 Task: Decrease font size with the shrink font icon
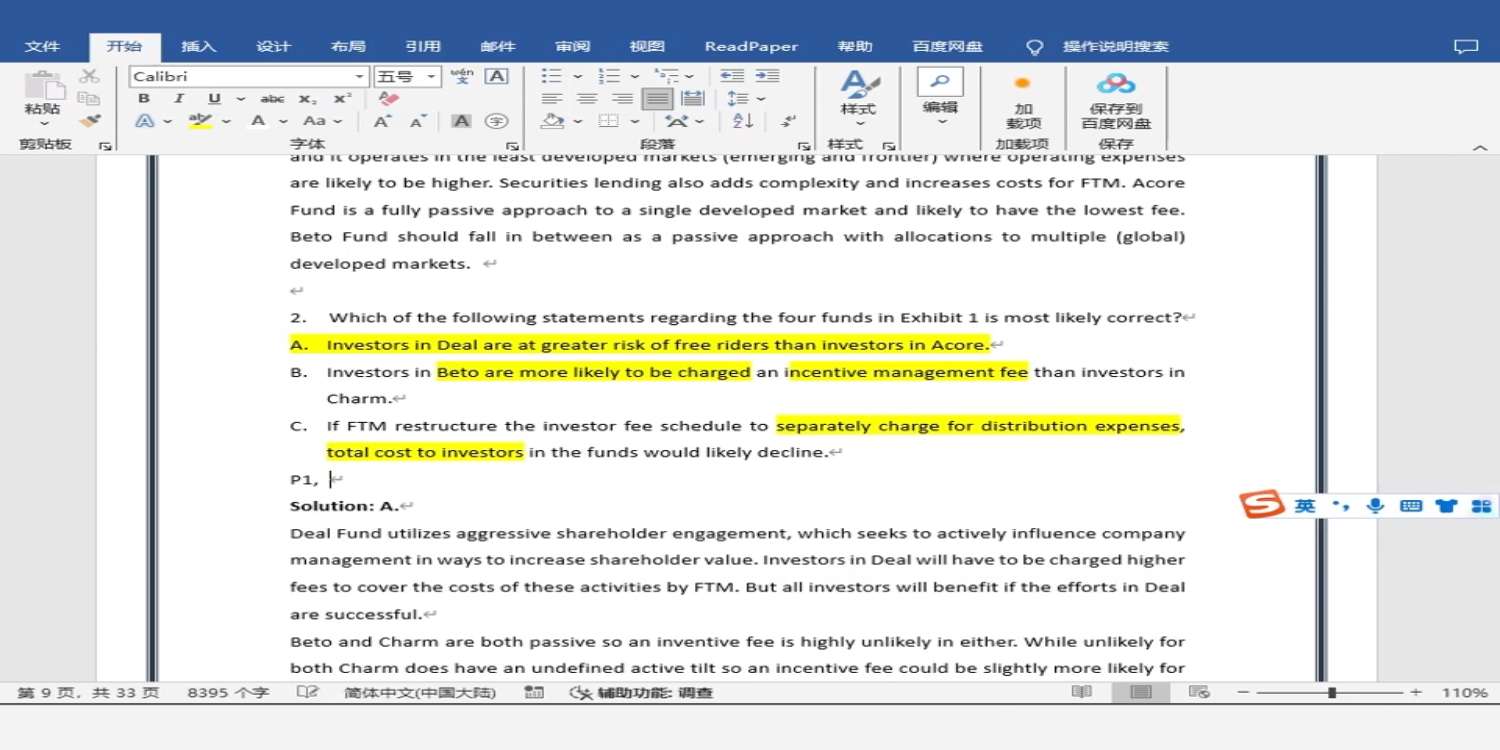tap(418, 121)
